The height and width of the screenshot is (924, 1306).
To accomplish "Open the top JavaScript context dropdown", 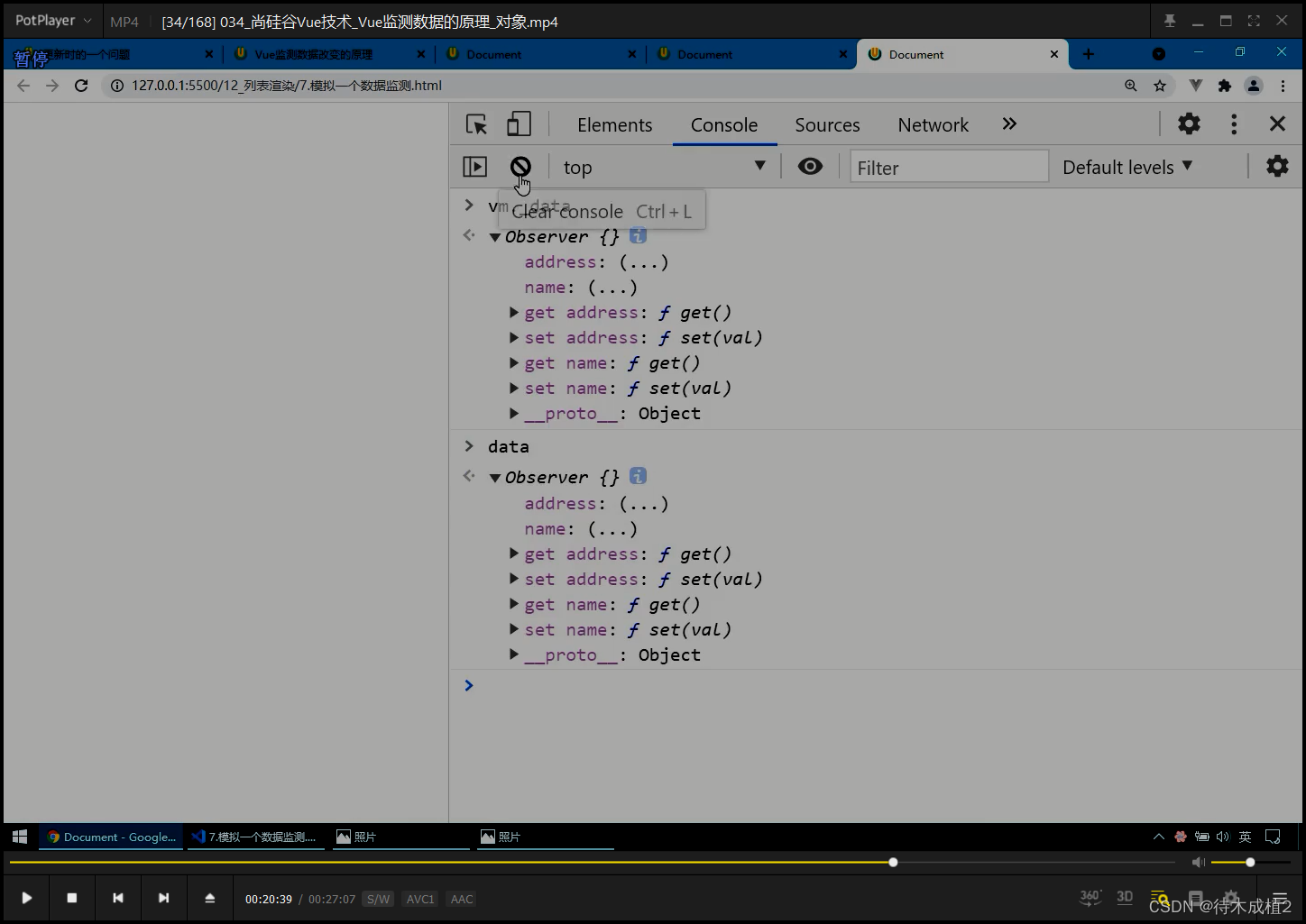I will coord(664,167).
